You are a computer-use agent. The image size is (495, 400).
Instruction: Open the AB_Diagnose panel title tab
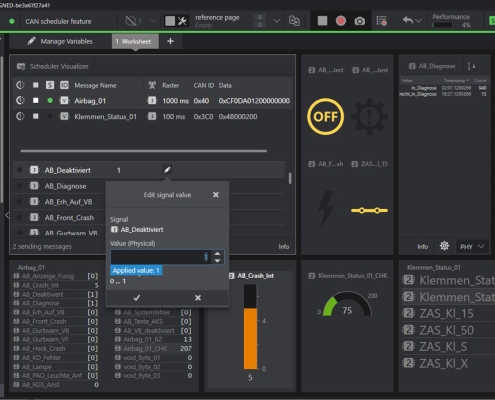click(432, 66)
